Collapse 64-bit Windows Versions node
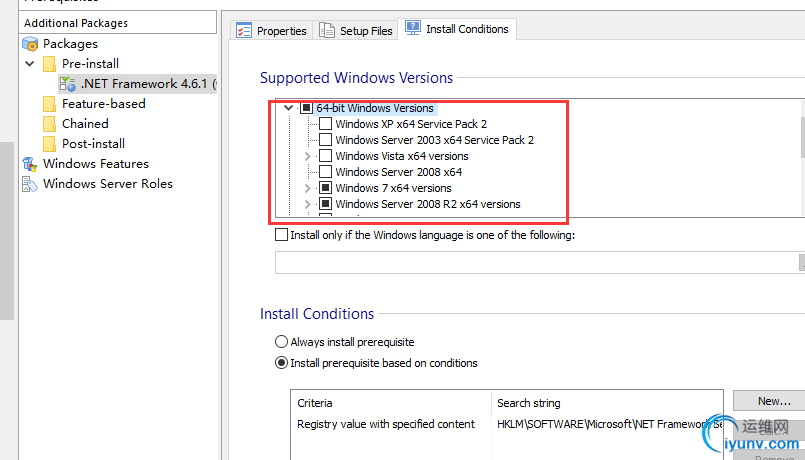This screenshot has width=805, height=460. click(x=289, y=108)
